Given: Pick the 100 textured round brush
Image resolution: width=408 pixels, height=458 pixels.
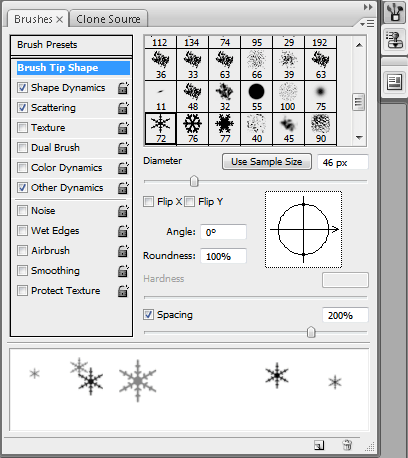Looking at the screenshot, I should (289, 97).
